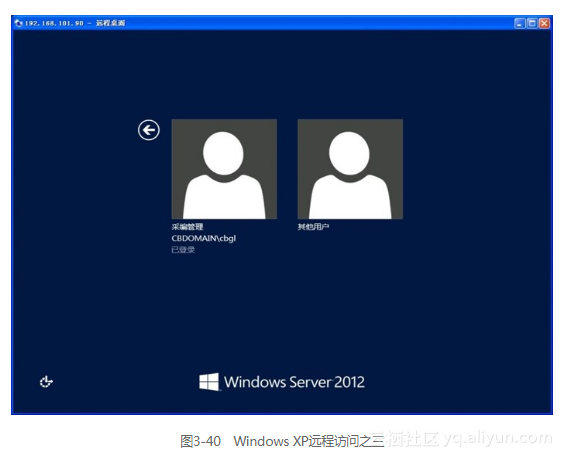
Task: Select the 采编管理 user avatar tile
Action: pos(224,169)
